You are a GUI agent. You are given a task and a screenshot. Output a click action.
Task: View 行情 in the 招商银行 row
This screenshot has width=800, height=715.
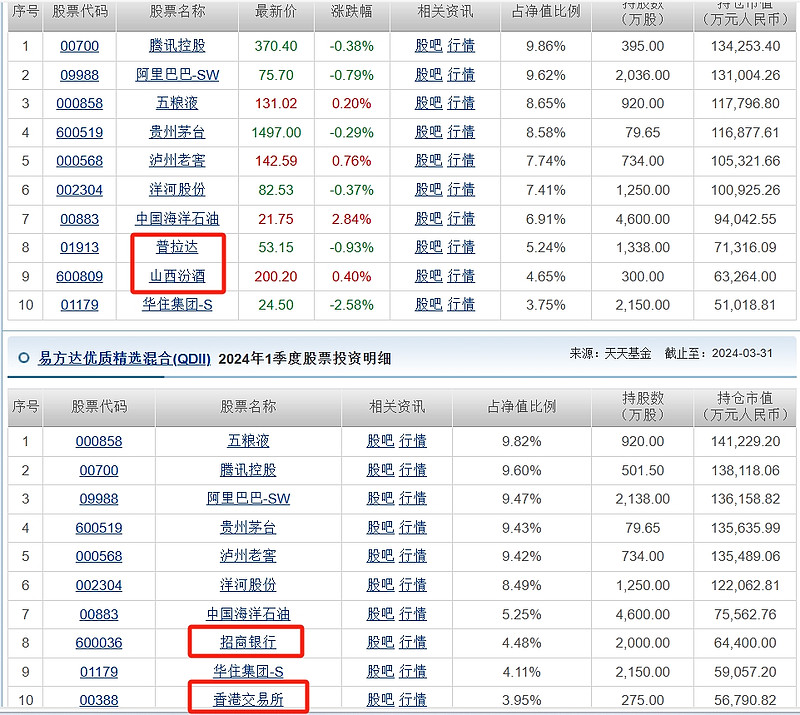click(x=413, y=643)
